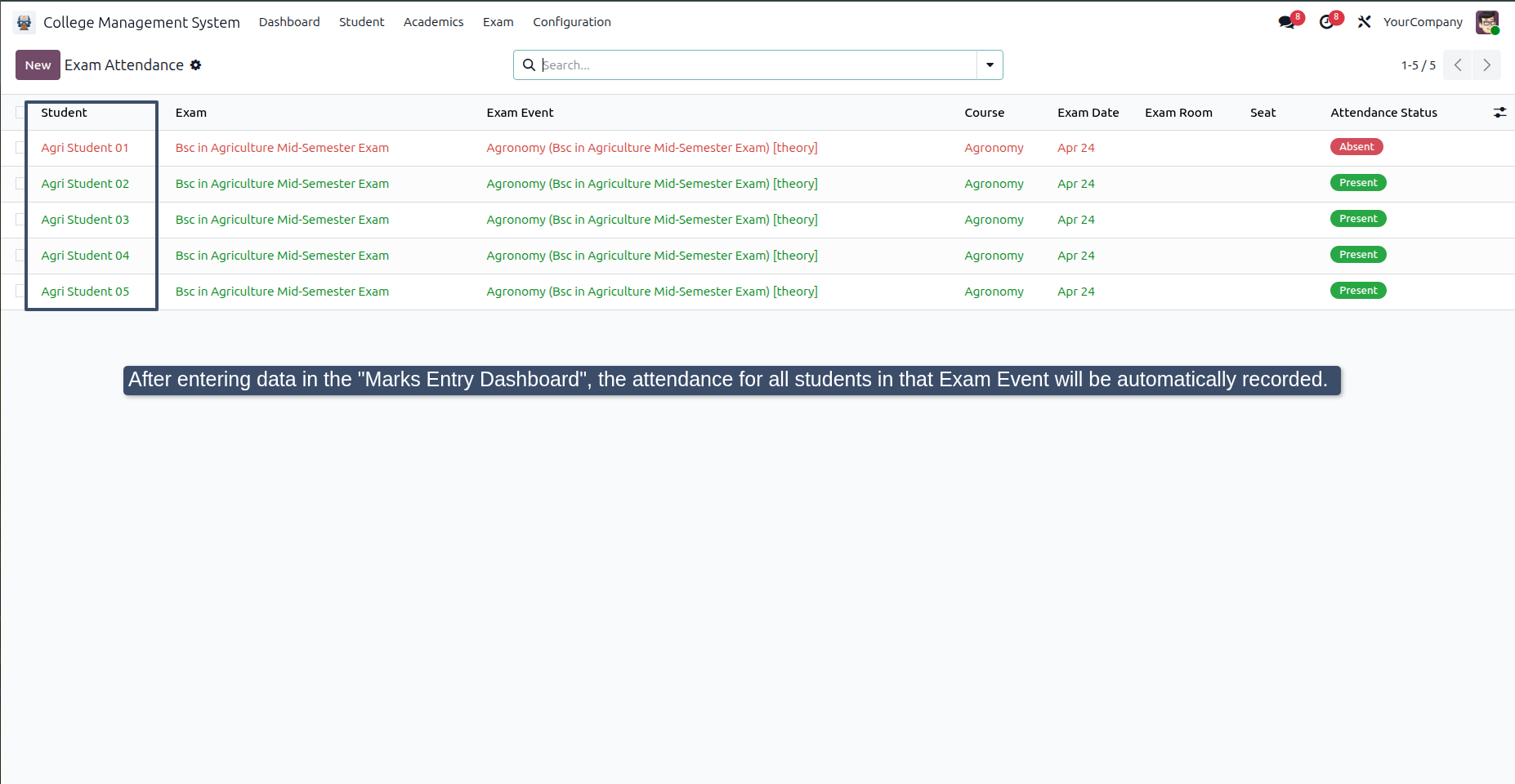Check the Agri Student 01 row checkbox

[20, 148]
